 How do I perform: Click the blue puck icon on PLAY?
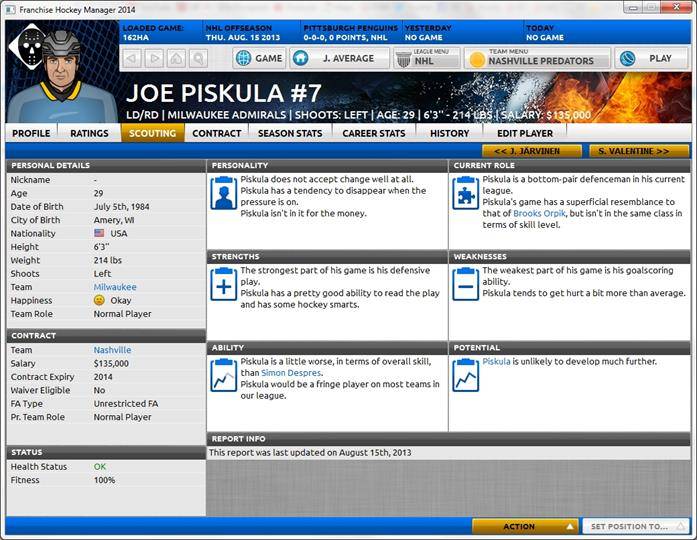[628, 58]
